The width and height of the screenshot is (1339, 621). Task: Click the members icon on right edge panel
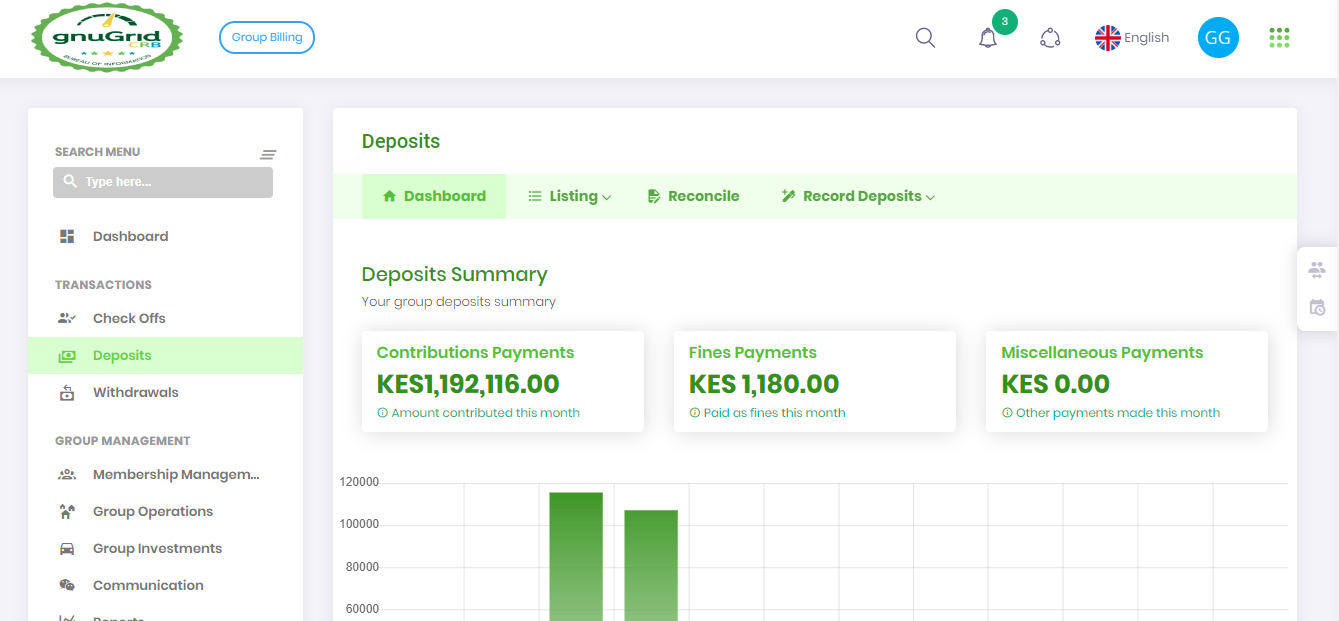pyautogui.click(x=1316, y=270)
